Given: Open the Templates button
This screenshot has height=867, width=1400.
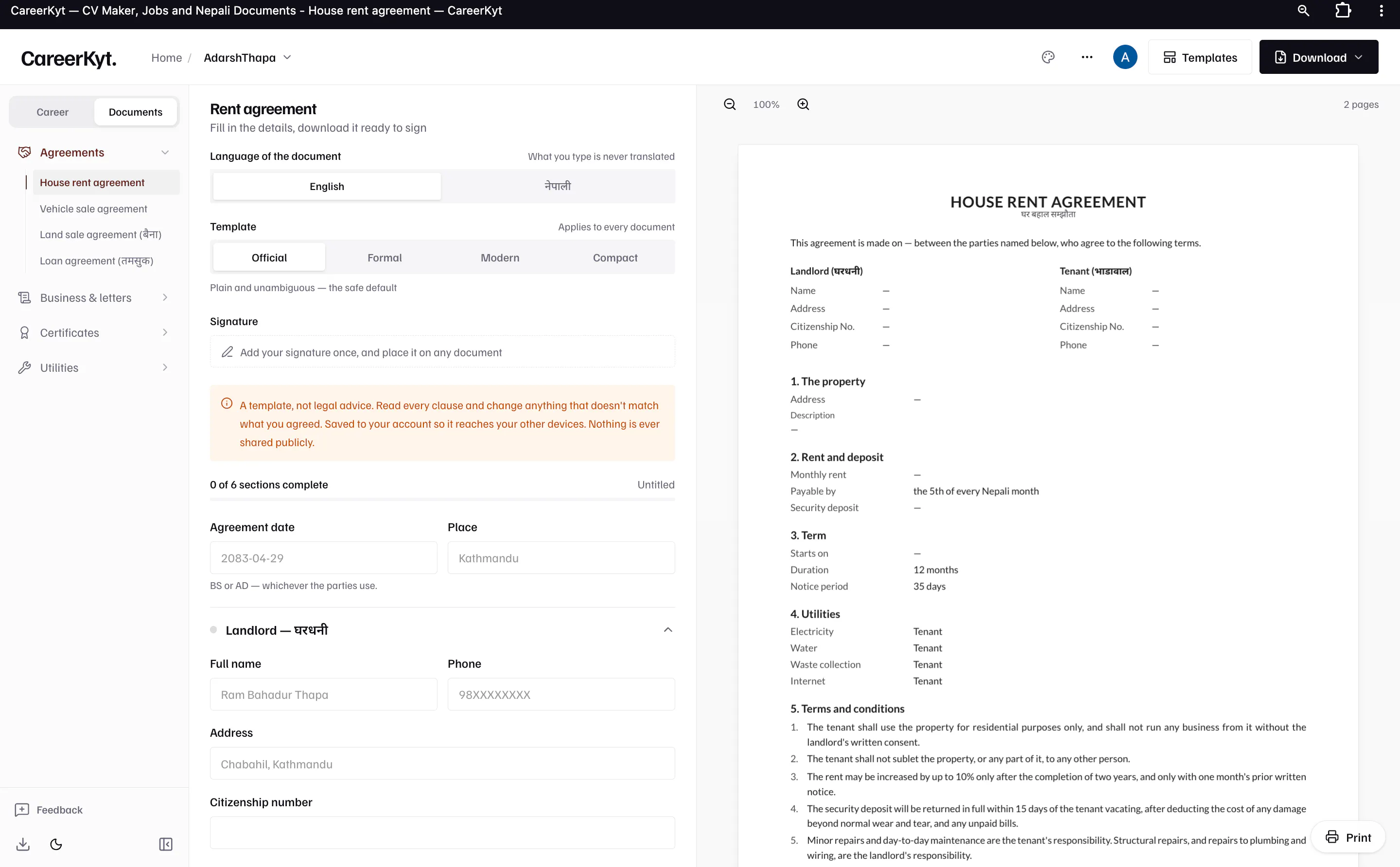Looking at the screenshot, I should pos(1200,57).
